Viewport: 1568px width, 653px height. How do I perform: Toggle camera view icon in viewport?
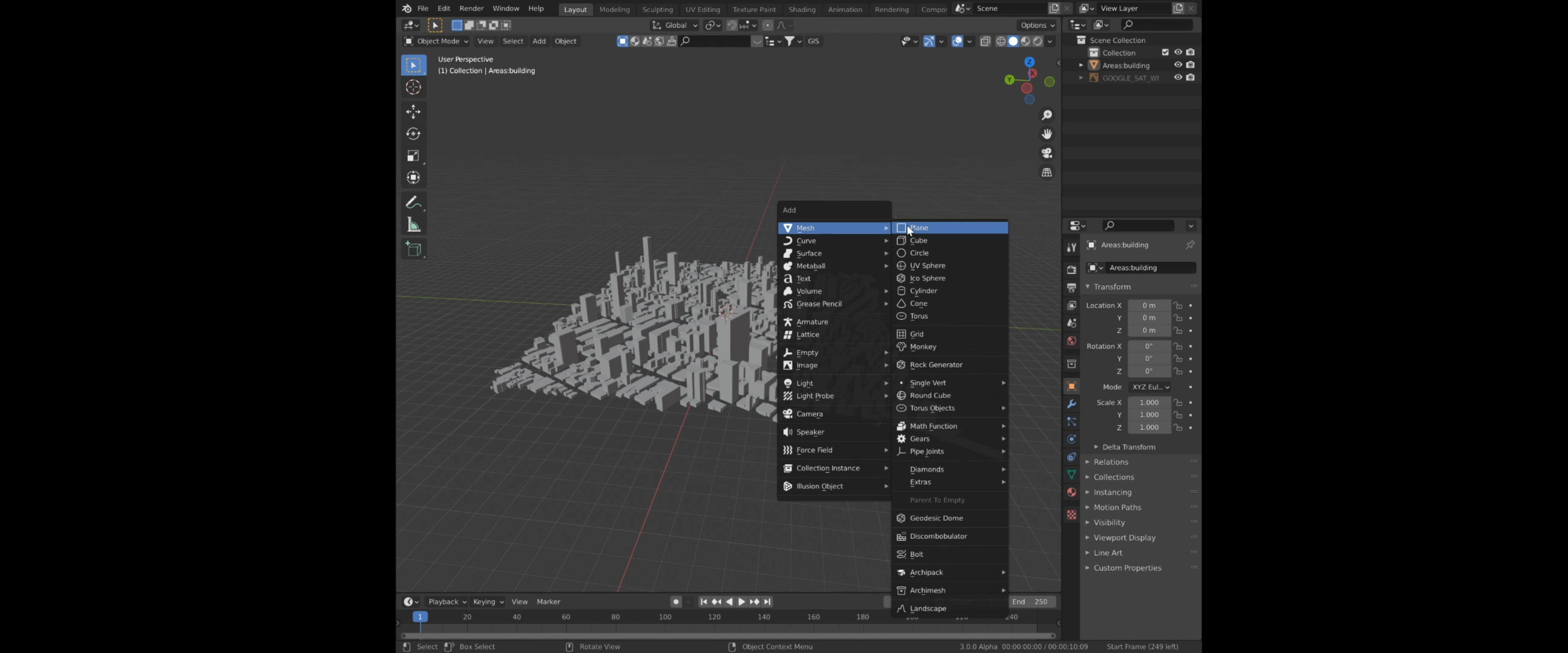tap(1047, 153)
